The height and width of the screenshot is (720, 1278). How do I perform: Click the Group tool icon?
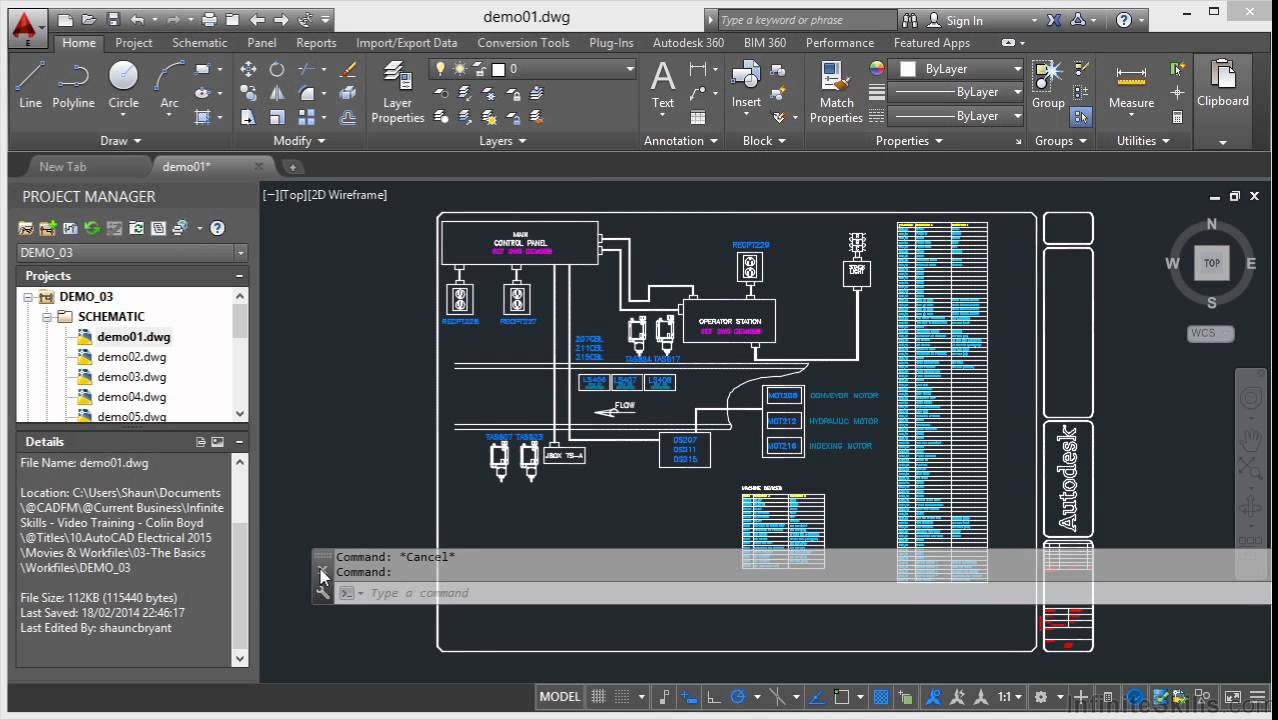[x=1048, y=84]
